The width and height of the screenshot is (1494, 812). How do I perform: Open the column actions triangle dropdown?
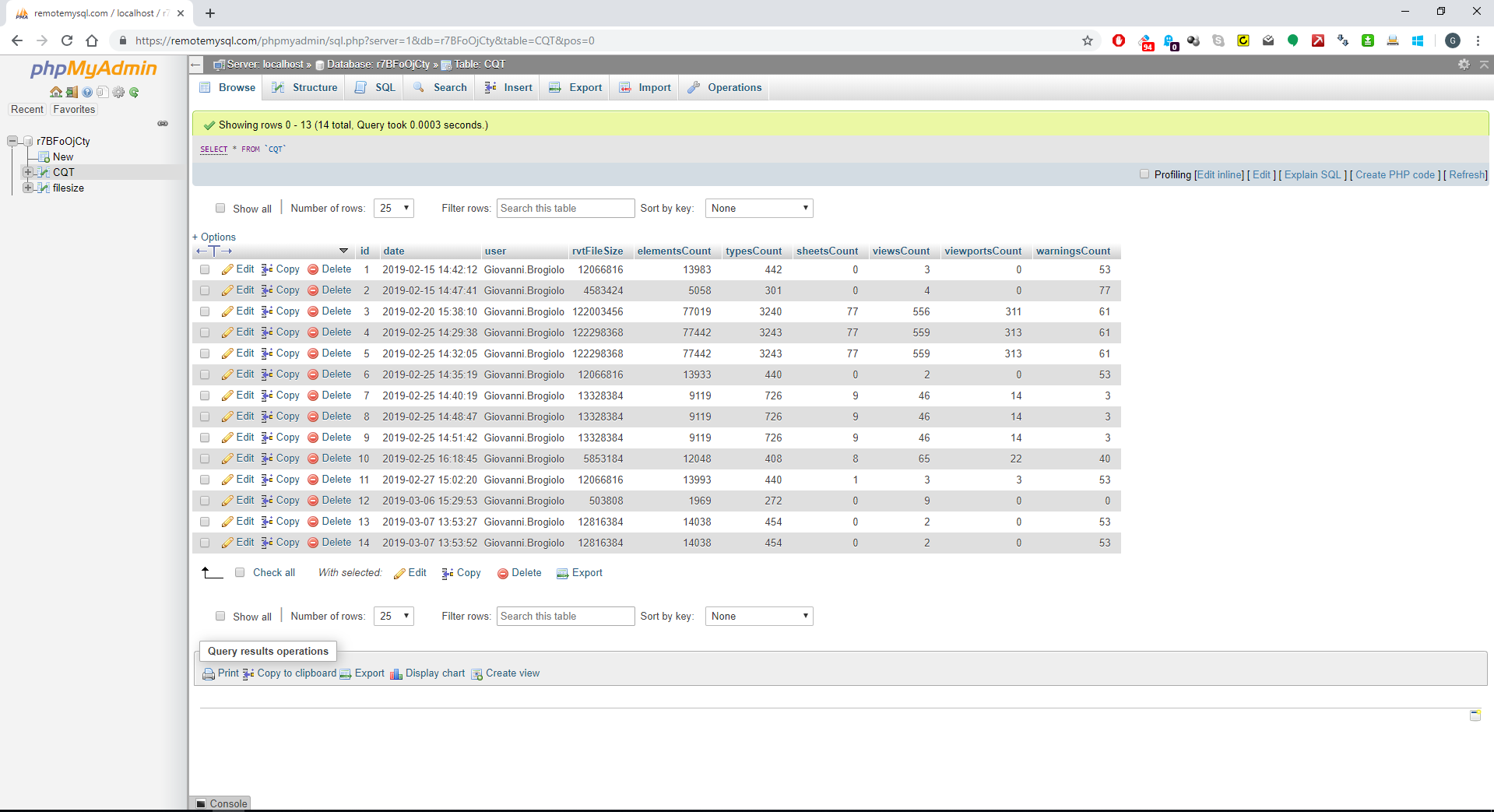[x=343, y=251]
